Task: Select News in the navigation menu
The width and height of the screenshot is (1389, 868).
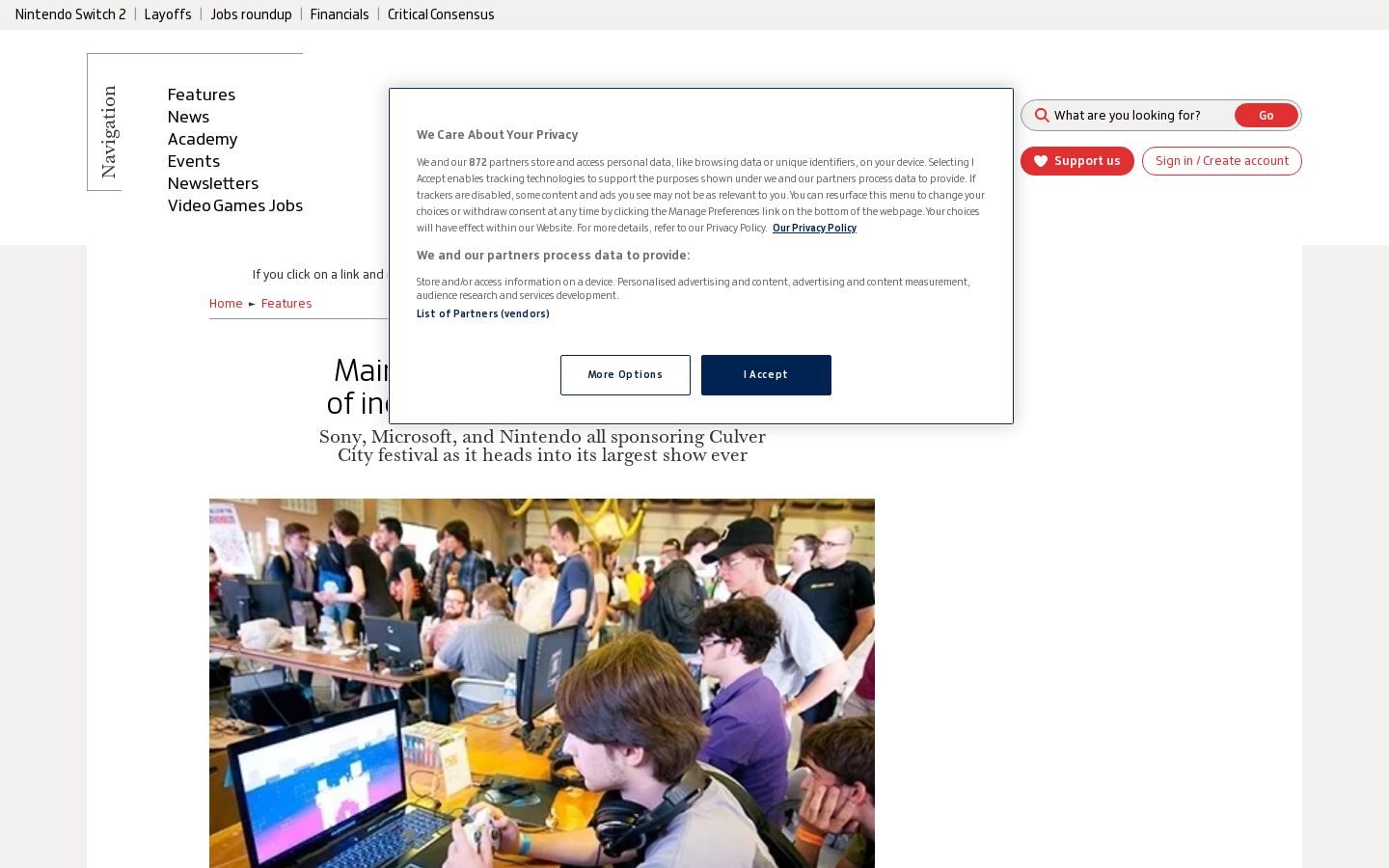Action: click(188, 117)
